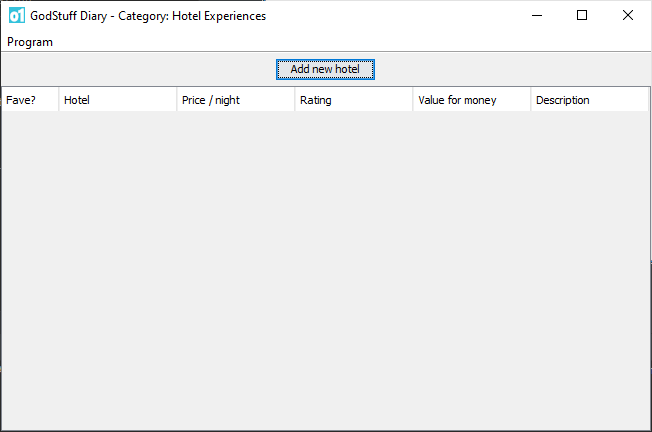The height and width of the screenshot is (432, 652).
Task: Click divider between Price / night and Rating
Action: click(x=295, y=100)
